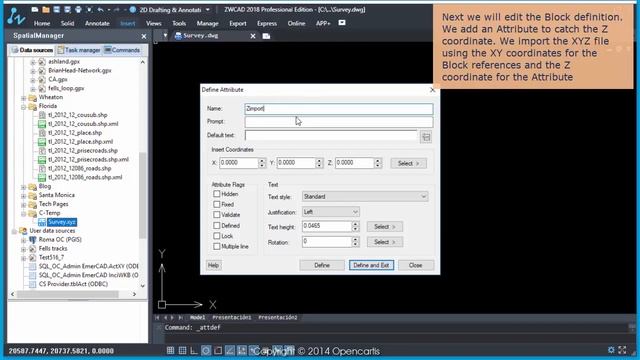Switch to Task manager tab in SpatialManager
The height and width of the screenshot is (360, 640).
pyautogui.click(x=79, y=50)
